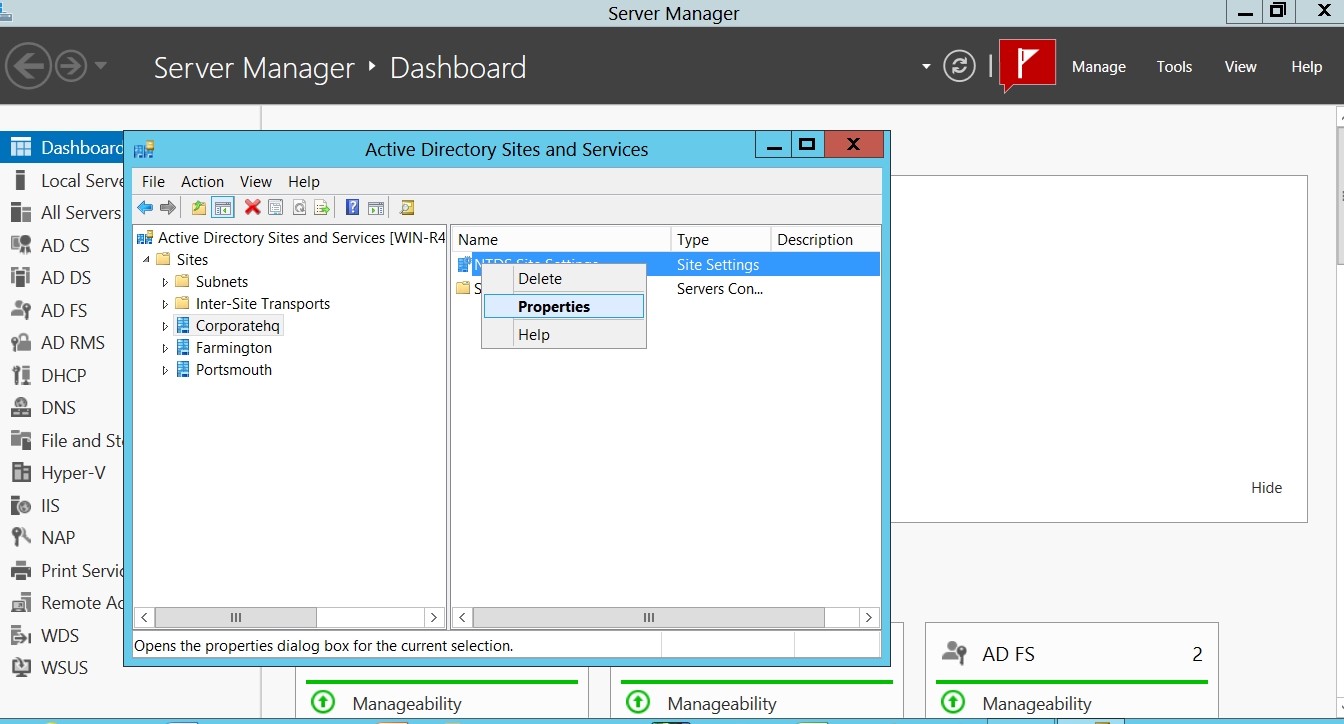Open the Help menu in Sites and Services
This screenshot has height=724, width=1344.
coord(304,181)
